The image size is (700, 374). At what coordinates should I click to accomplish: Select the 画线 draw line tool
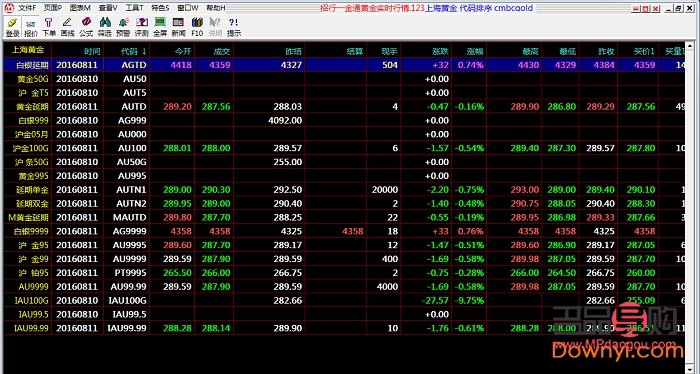point(67,27)
